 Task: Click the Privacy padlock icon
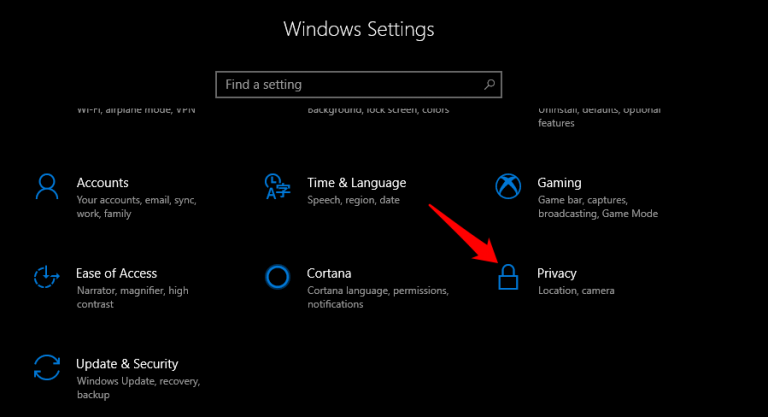508,277
